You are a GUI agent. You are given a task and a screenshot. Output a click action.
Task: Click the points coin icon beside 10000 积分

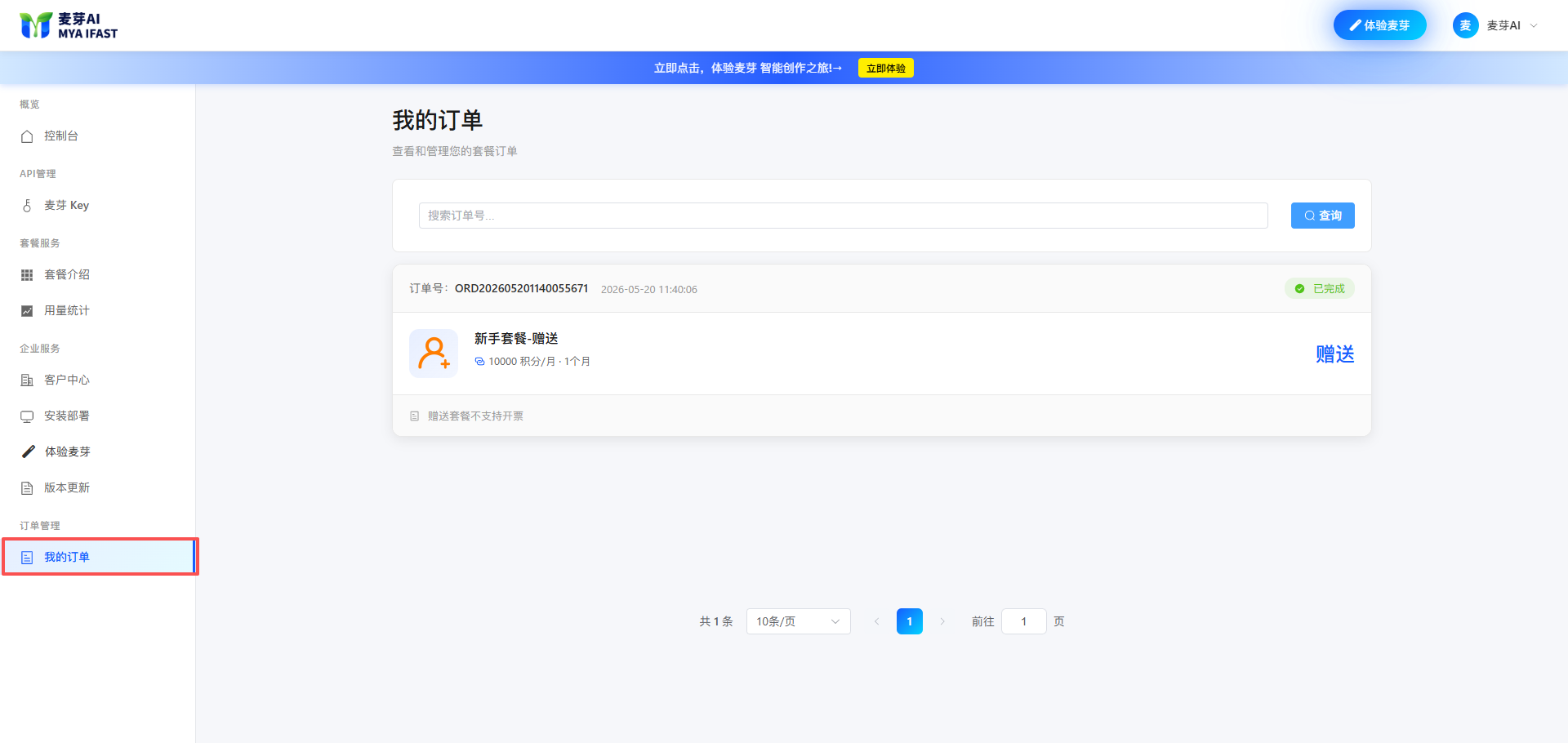point(479,362)
